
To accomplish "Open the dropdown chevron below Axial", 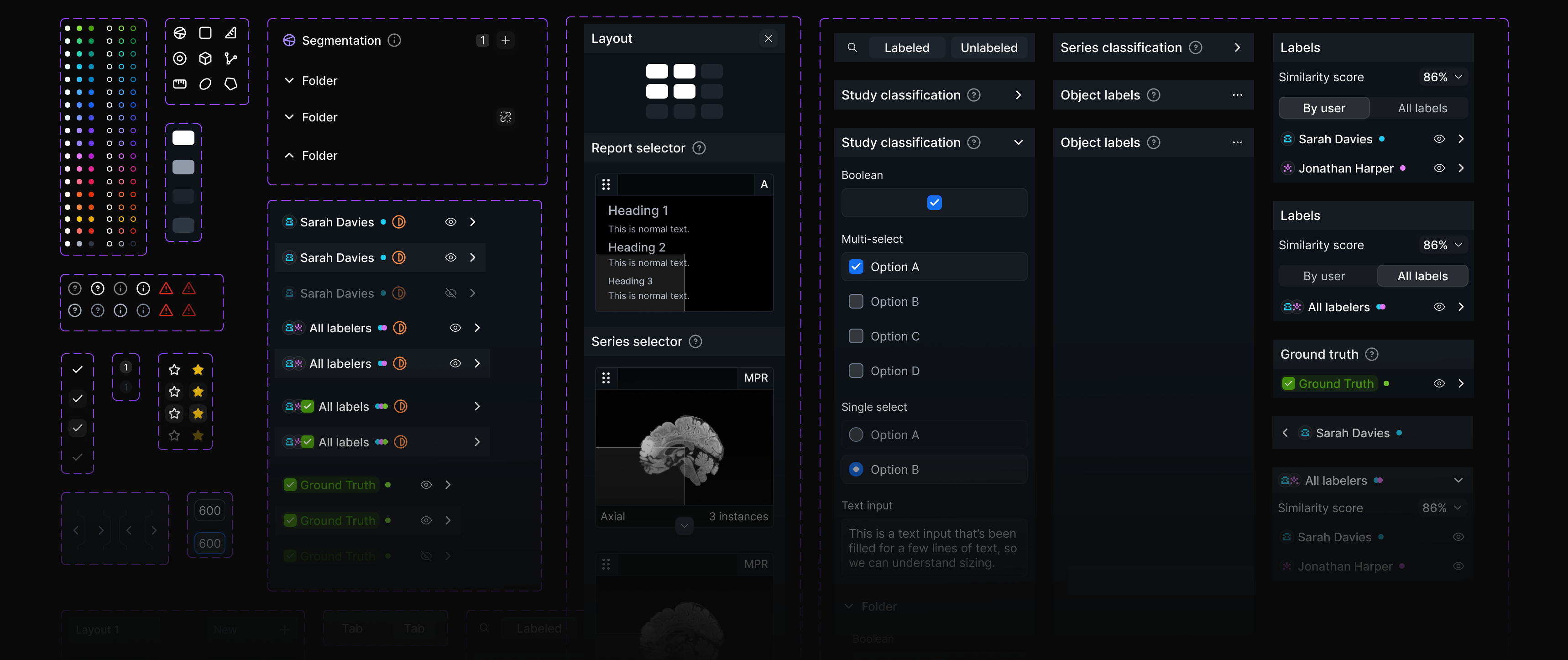I will point(684,525).
